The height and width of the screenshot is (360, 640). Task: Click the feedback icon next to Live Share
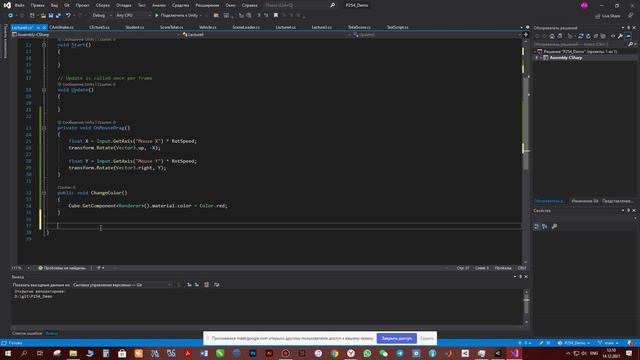tap(631, 16)
